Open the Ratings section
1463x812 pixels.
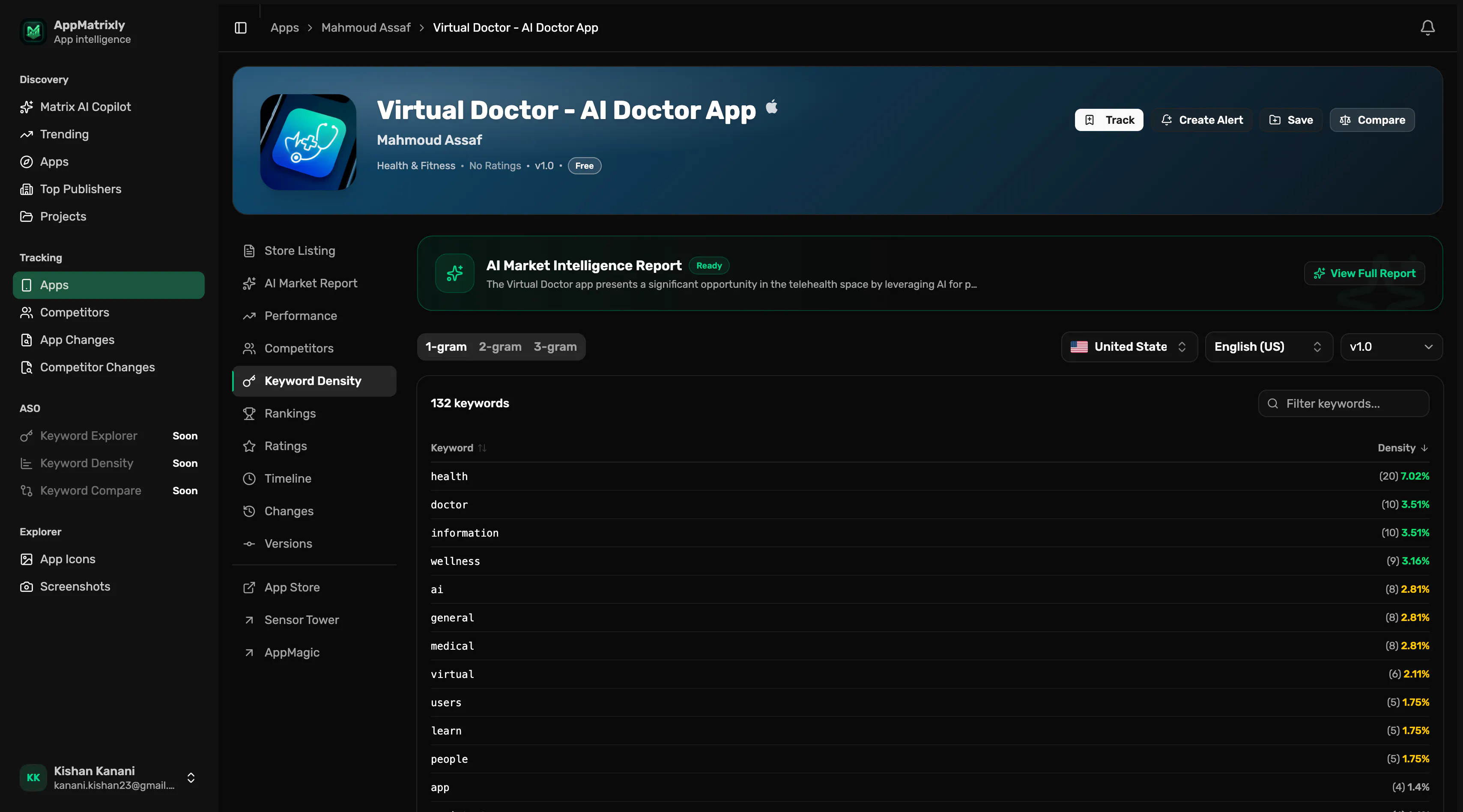[x=314, y=446]
